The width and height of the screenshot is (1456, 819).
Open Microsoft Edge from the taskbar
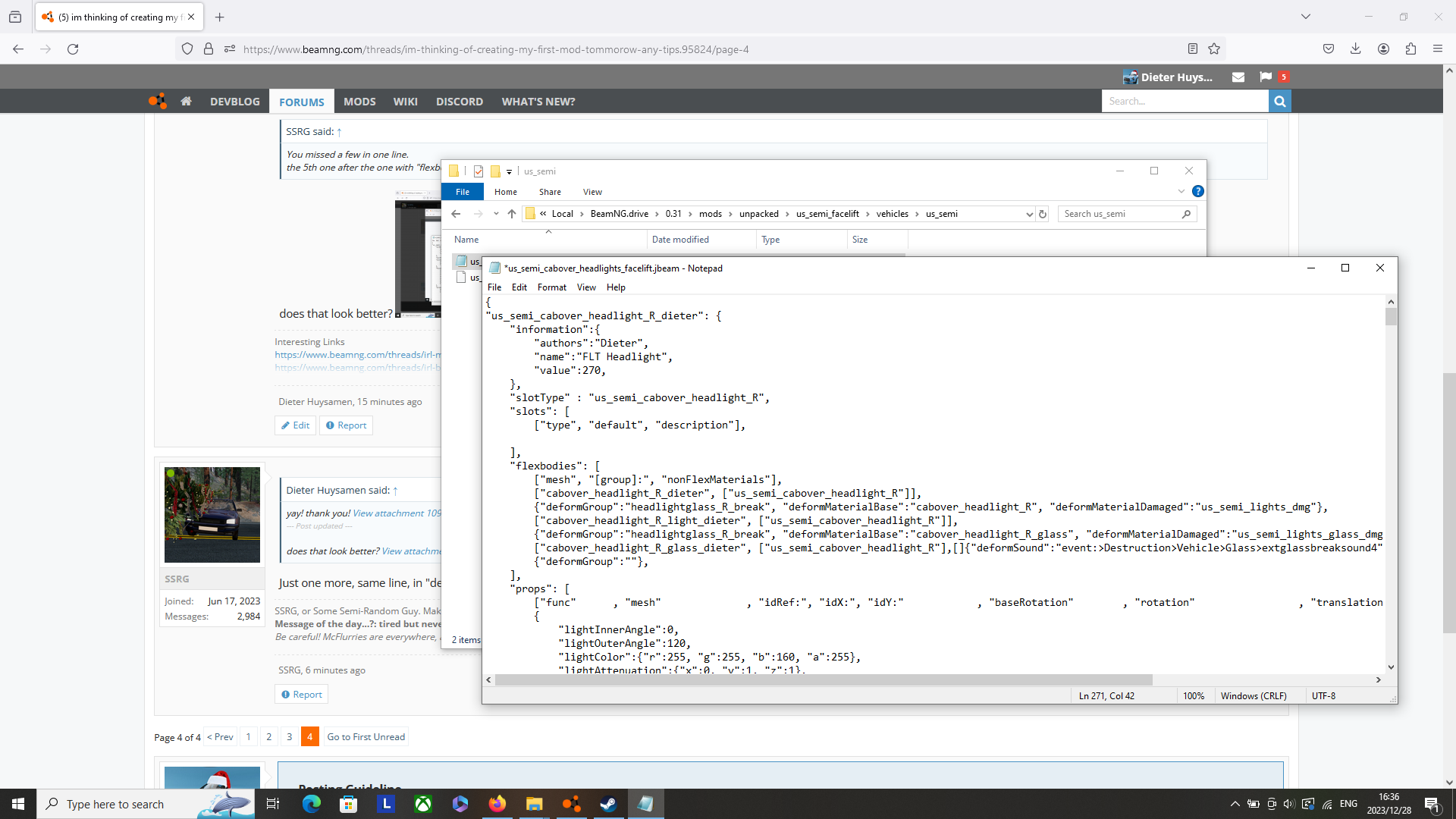pyautogui.click(x=312, y=804)
